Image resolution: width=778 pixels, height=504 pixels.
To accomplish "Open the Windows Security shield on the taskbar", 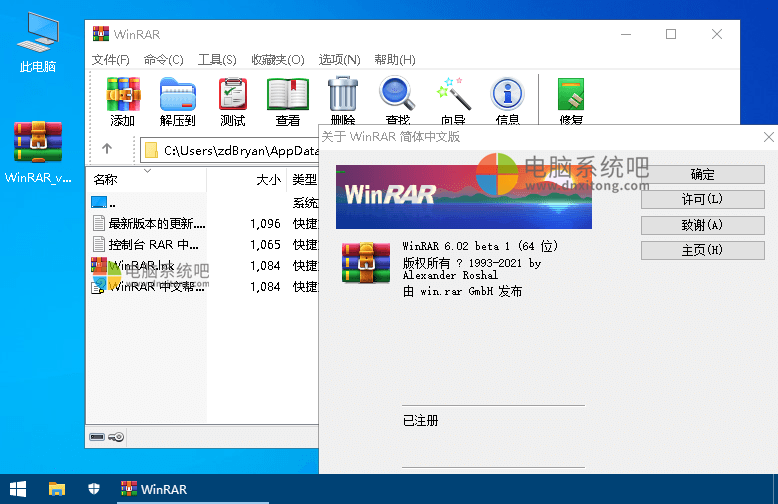I will point(94,489).
